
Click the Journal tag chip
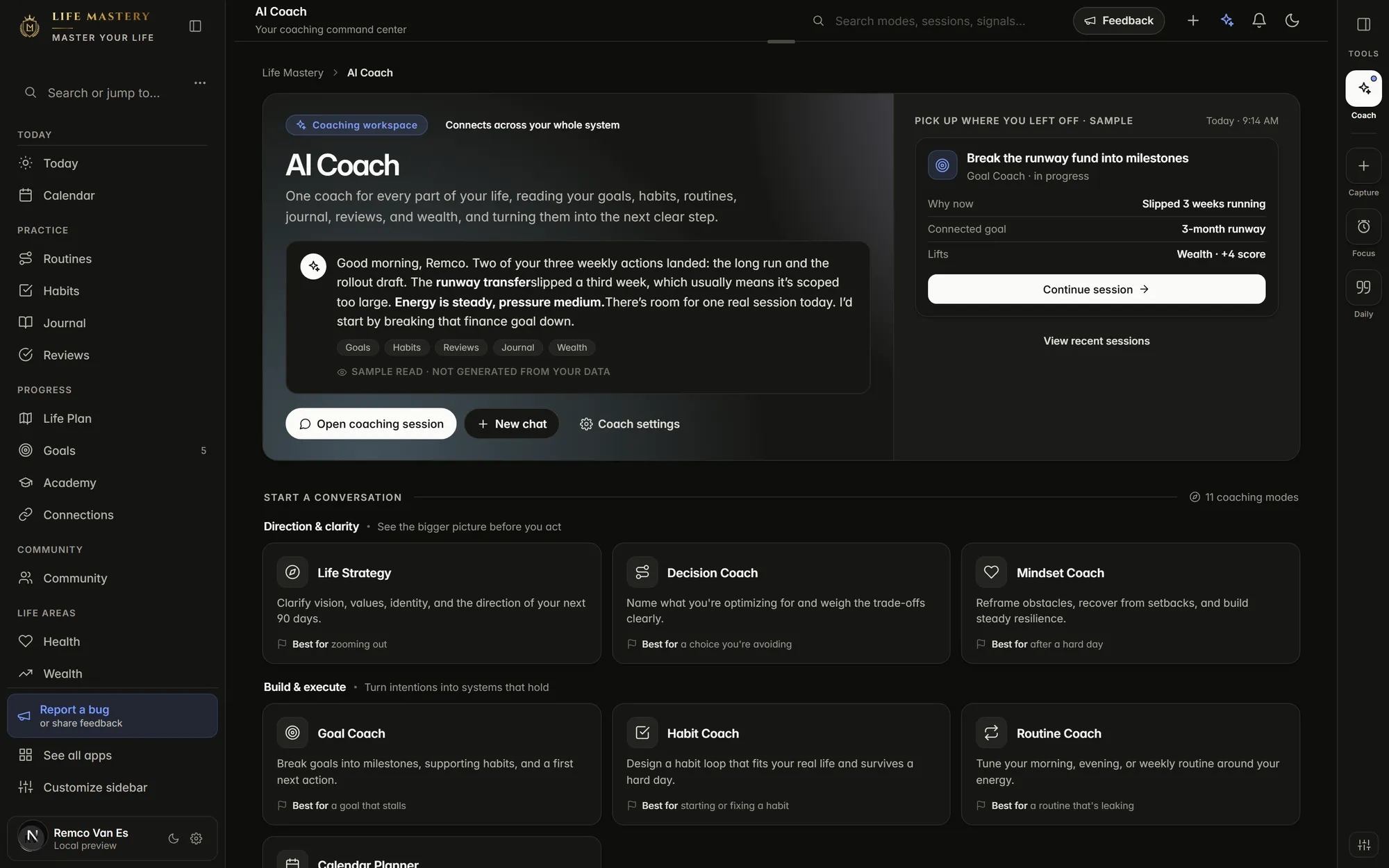[518, 347]
